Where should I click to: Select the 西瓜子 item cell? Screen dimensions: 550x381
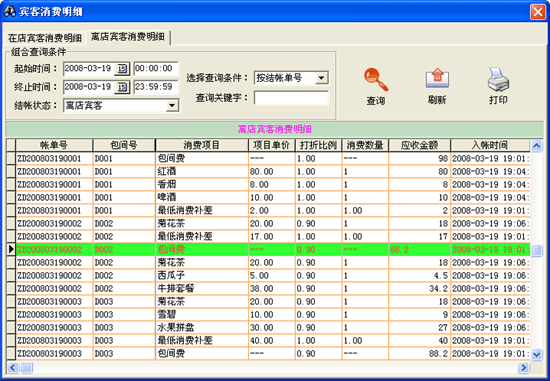(202, 275)
